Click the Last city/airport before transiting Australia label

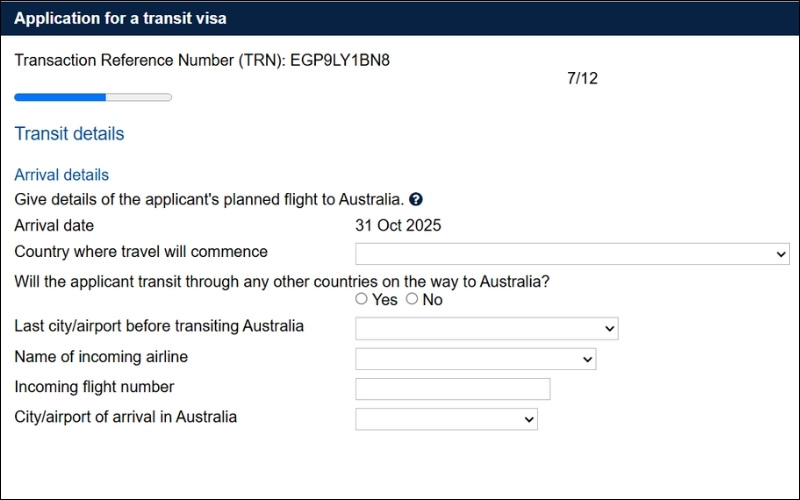pyautogui.click(x=159, y=327)
